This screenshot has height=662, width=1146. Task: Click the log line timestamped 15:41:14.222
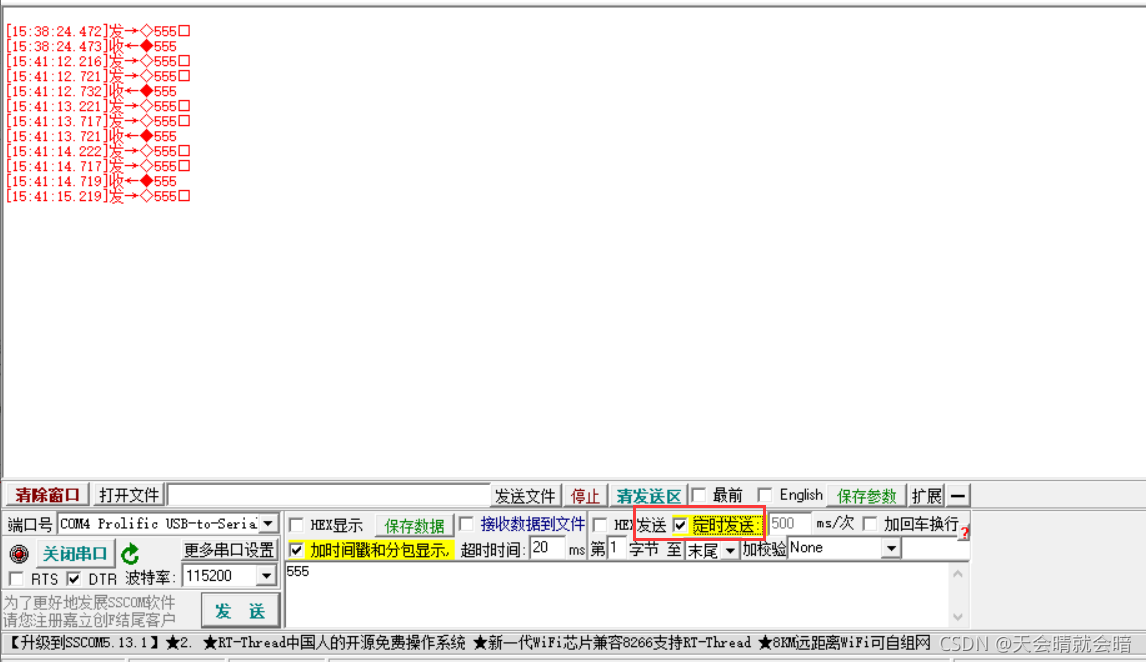click(x=98, y=151)
